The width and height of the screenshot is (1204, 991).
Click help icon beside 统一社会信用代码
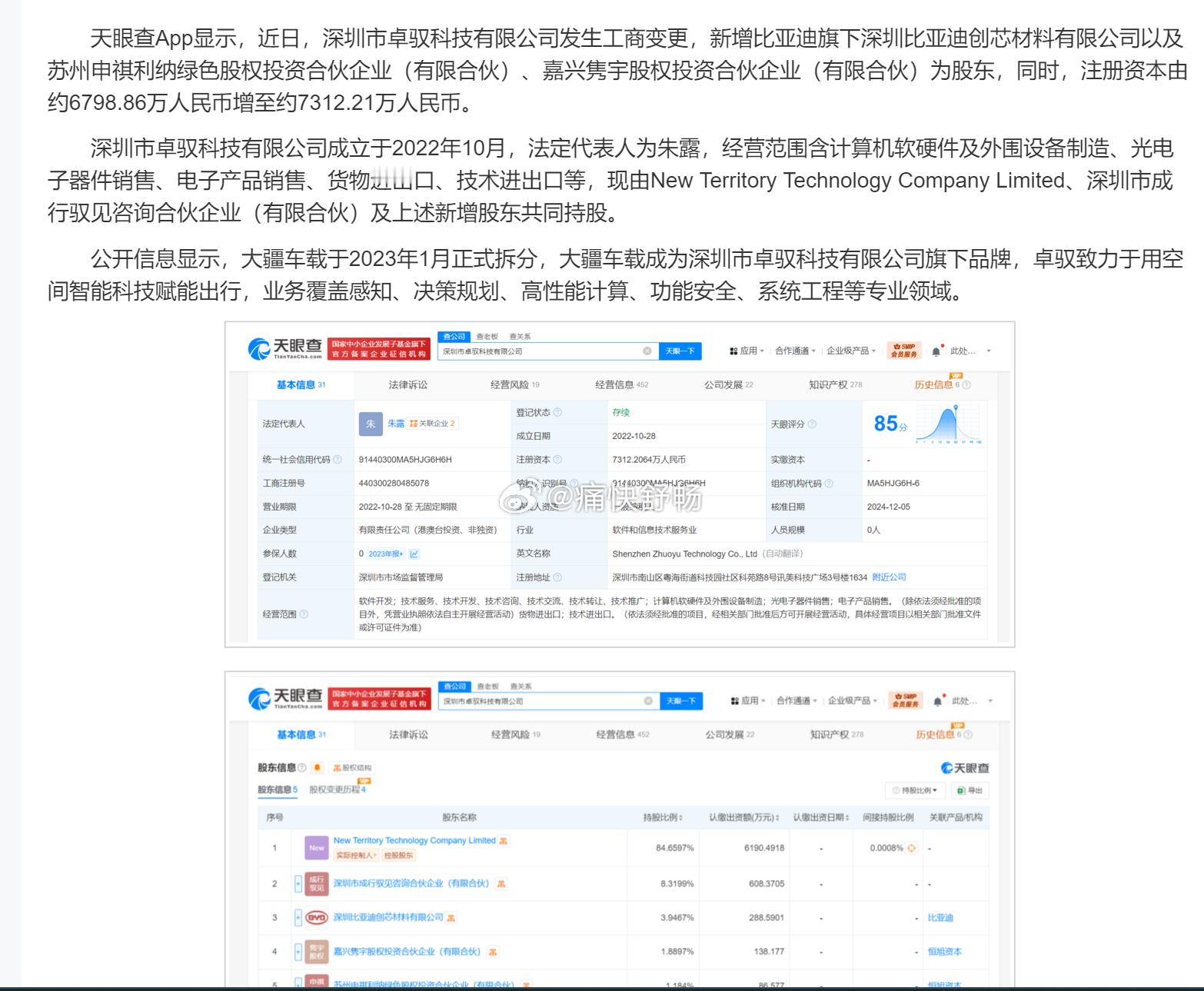(338, 460)
